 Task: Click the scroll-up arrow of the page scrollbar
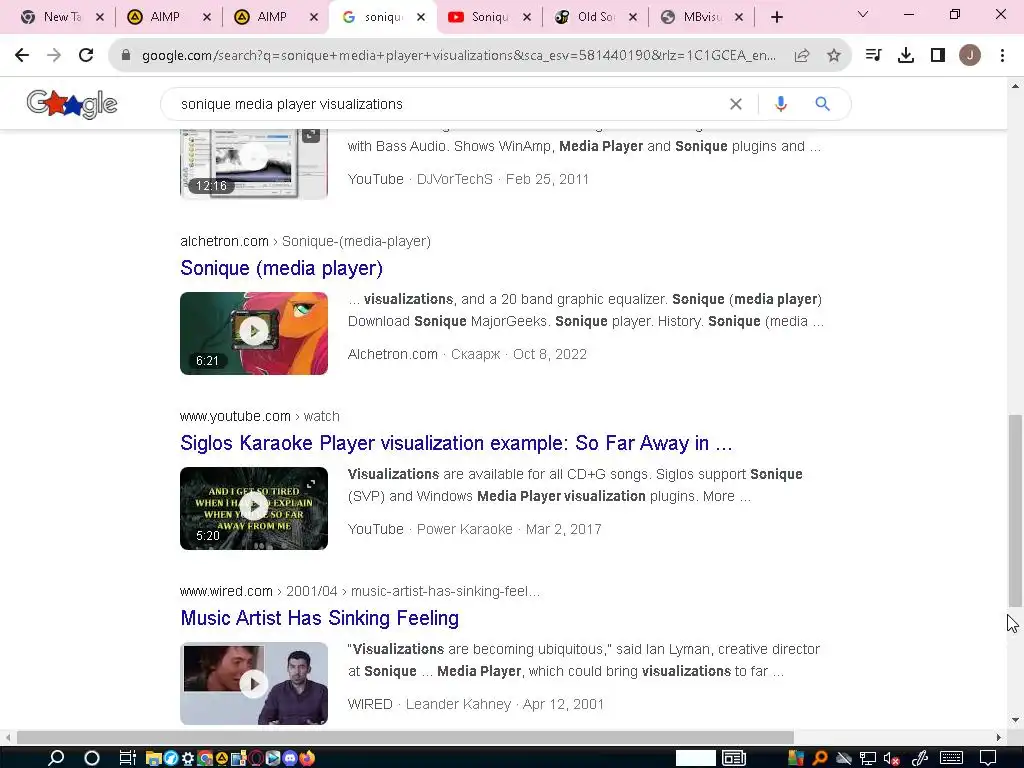click(x=1015, y=86)
